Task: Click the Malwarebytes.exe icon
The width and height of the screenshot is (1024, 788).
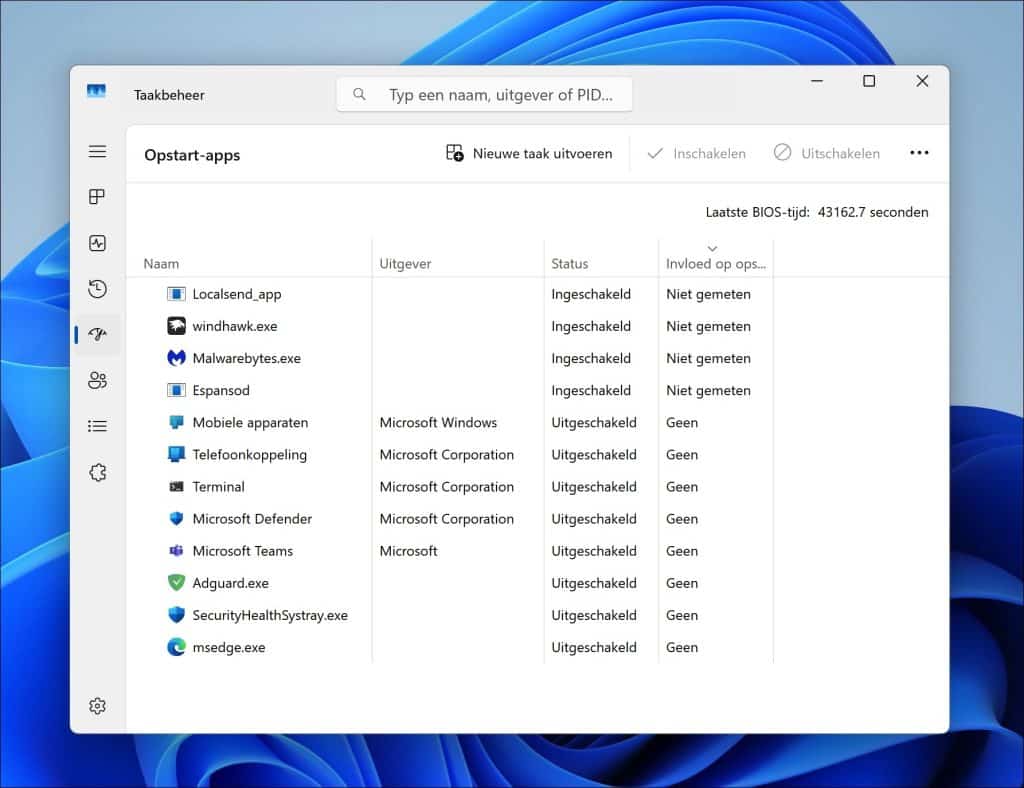Action: (176, 358)
